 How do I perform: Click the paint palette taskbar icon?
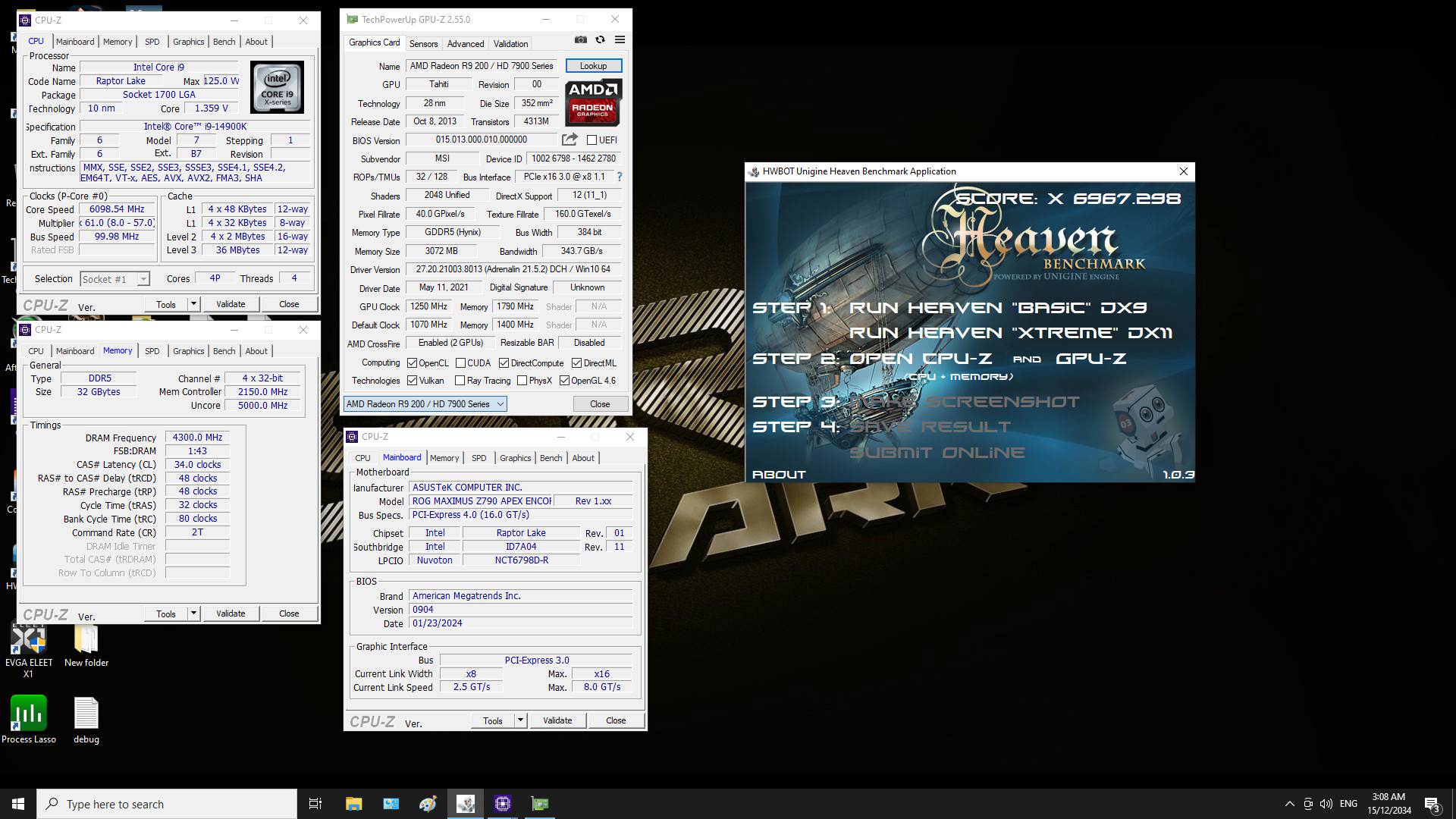[428, 804]
